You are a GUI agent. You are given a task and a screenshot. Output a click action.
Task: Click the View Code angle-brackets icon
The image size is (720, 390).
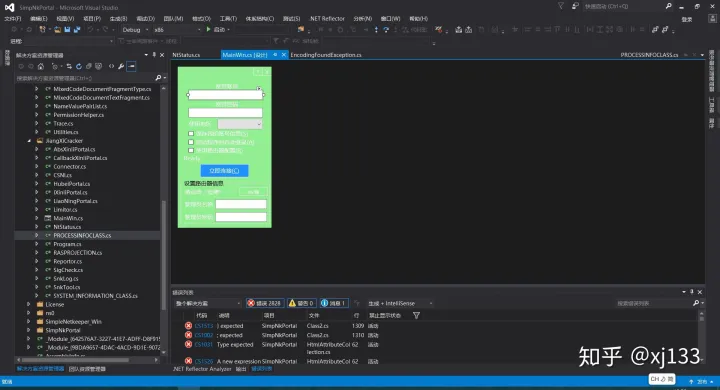pos(111,66)
